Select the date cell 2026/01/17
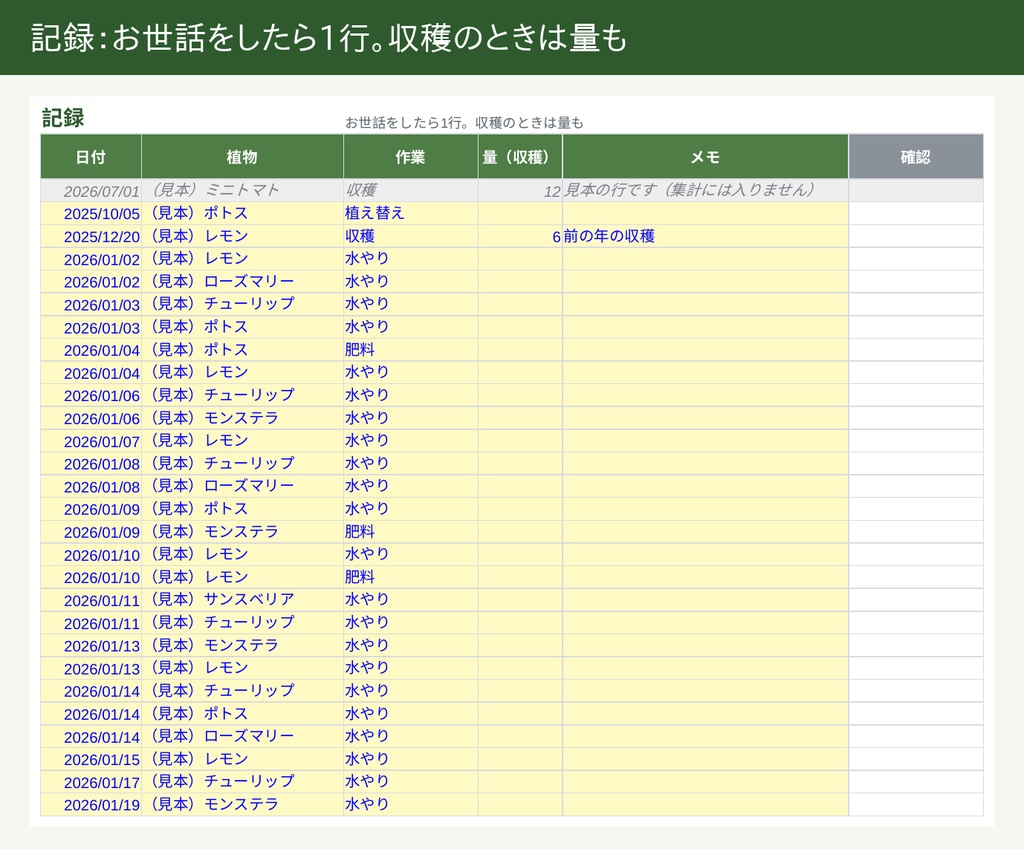 (91, 782)
